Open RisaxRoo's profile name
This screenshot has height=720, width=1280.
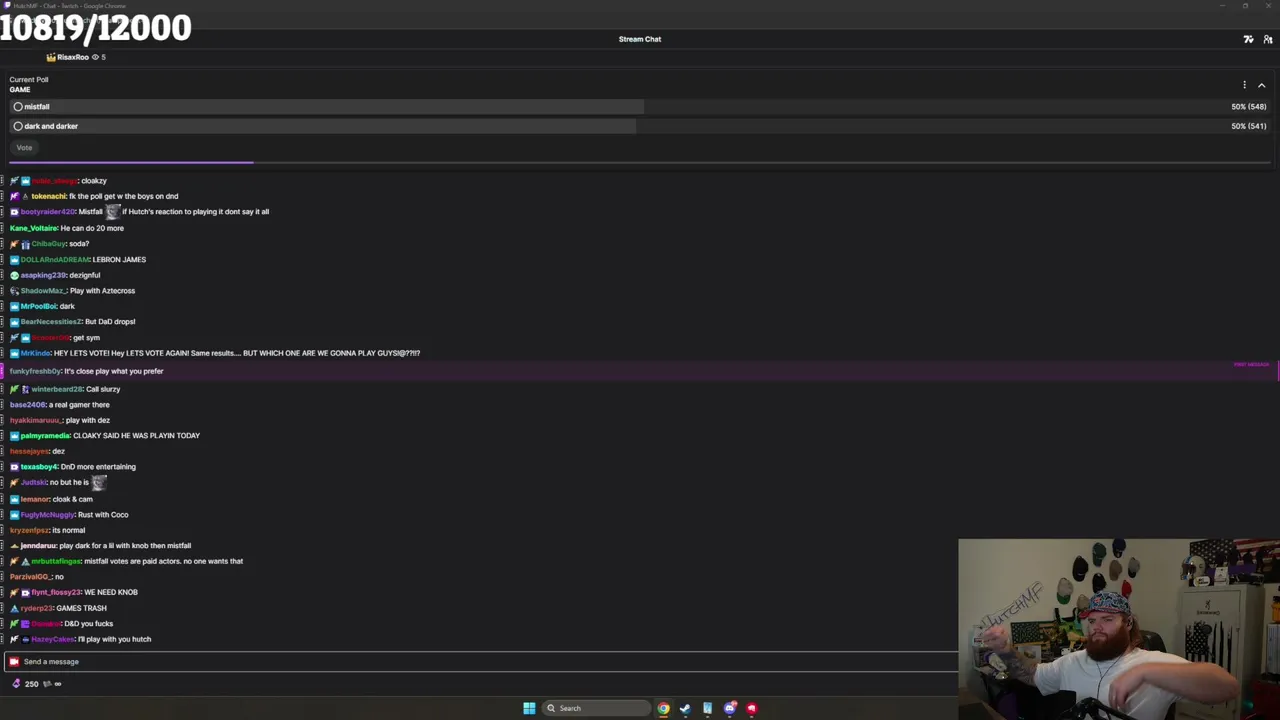tap(73, 57)
